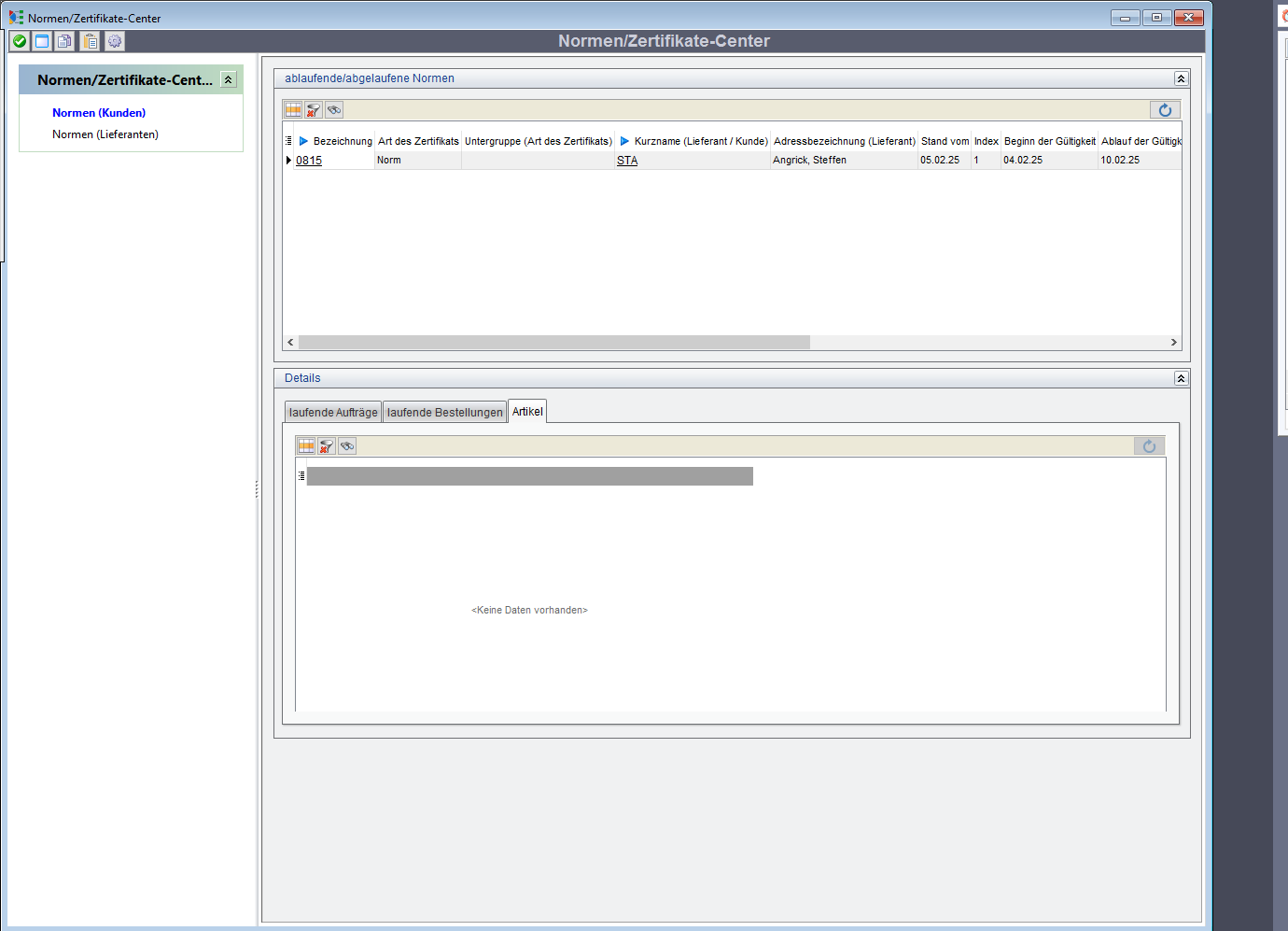Click the horizontal scrollbar of the Normen grid
Screen dimensions: 1288x931
point(554,343)
